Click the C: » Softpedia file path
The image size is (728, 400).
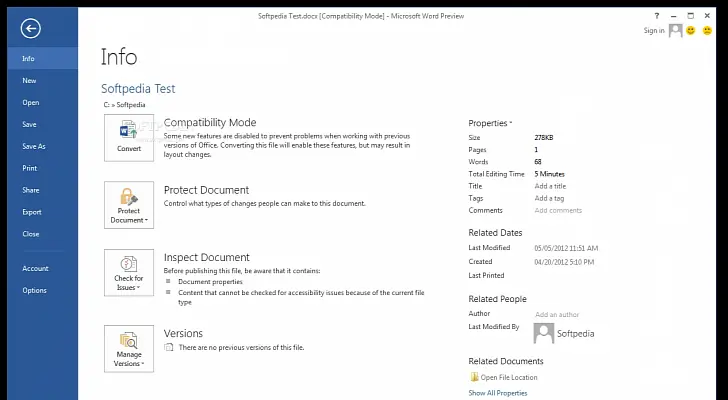point(124,105)
